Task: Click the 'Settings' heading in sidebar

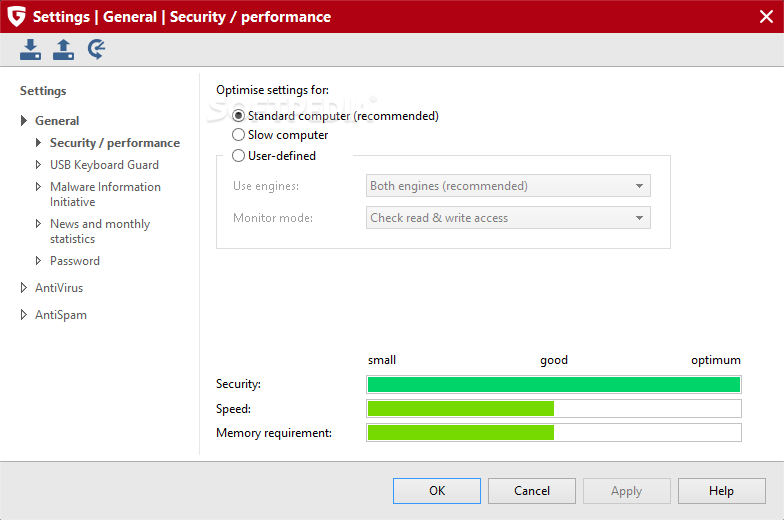Action: point(43,91)
